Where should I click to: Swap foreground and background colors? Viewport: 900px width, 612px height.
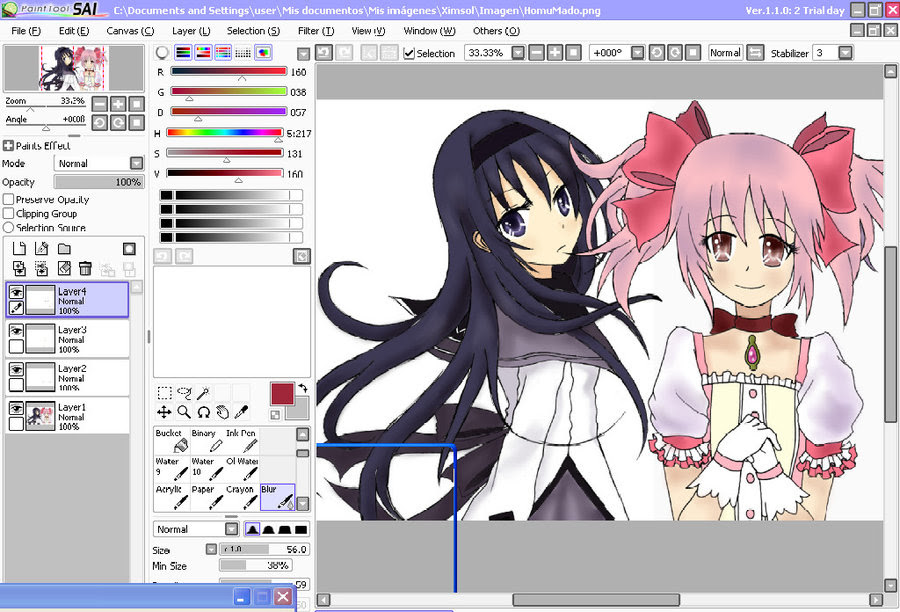(303, 389)
